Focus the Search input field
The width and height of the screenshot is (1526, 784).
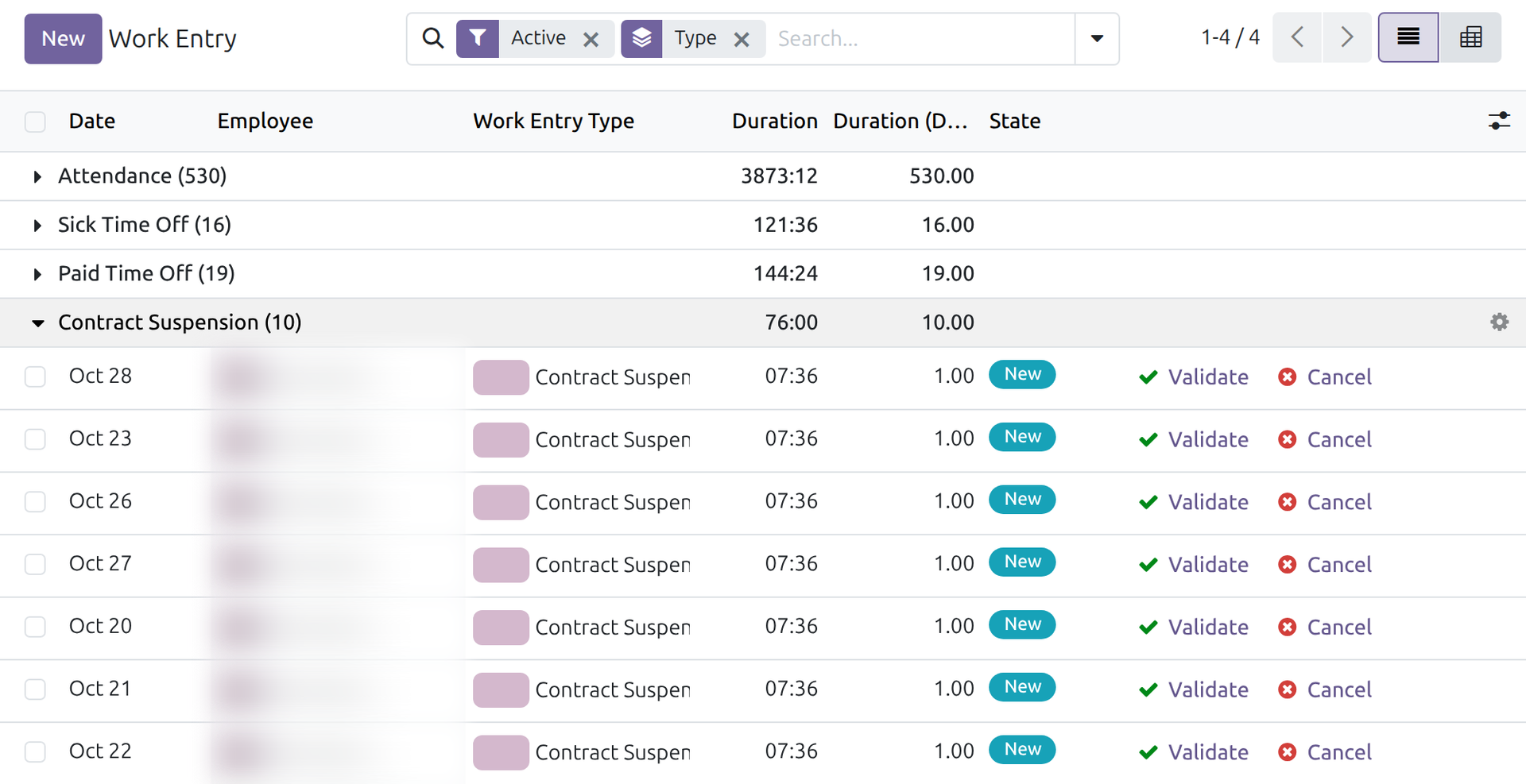(922, 38)
